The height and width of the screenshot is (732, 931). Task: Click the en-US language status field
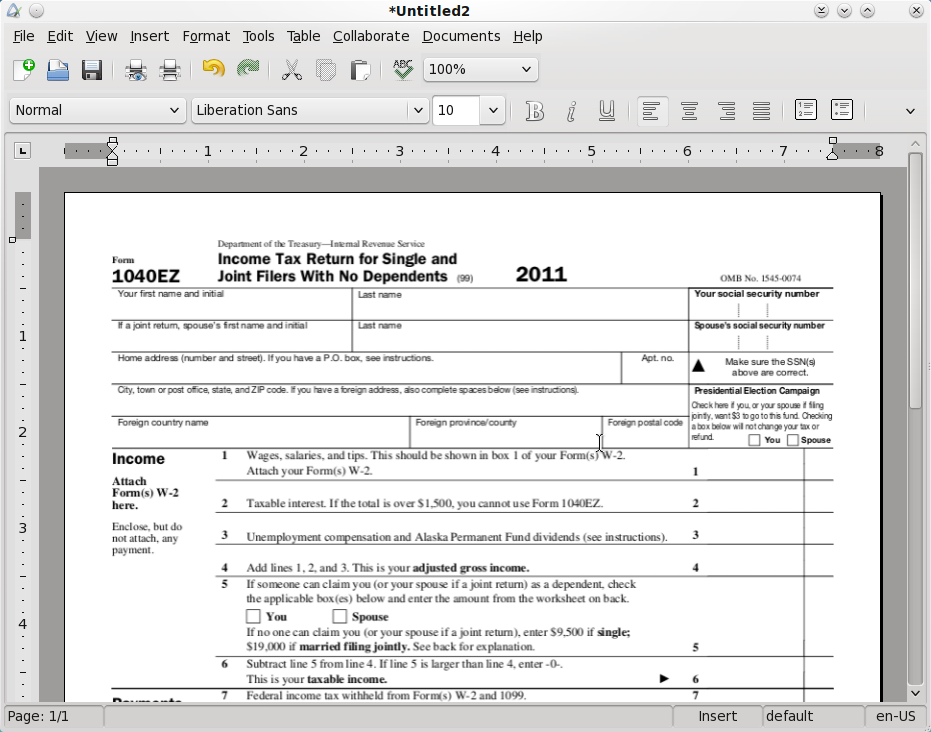click(895, 716)
